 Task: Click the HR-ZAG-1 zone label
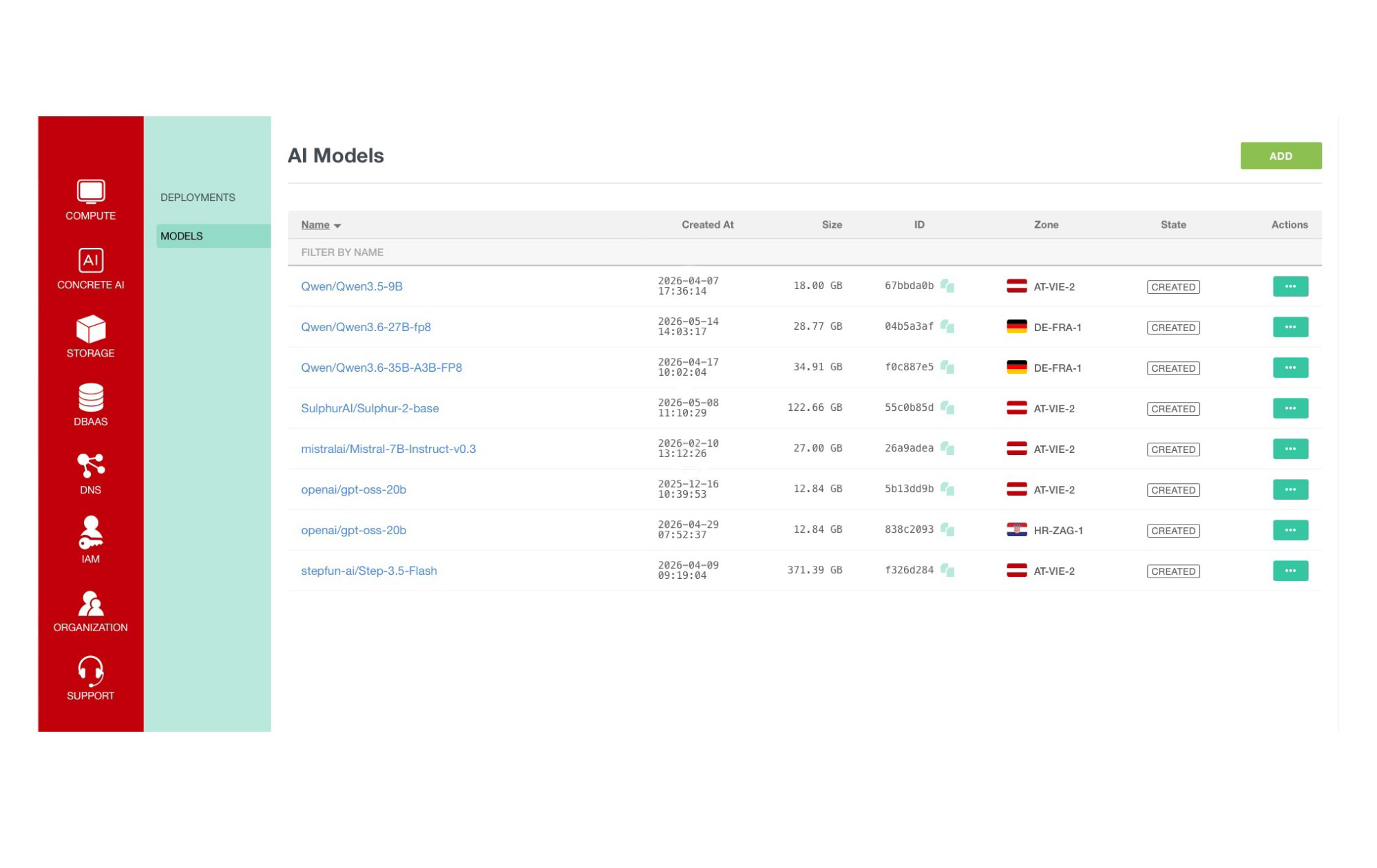[x=1058, y=531]
